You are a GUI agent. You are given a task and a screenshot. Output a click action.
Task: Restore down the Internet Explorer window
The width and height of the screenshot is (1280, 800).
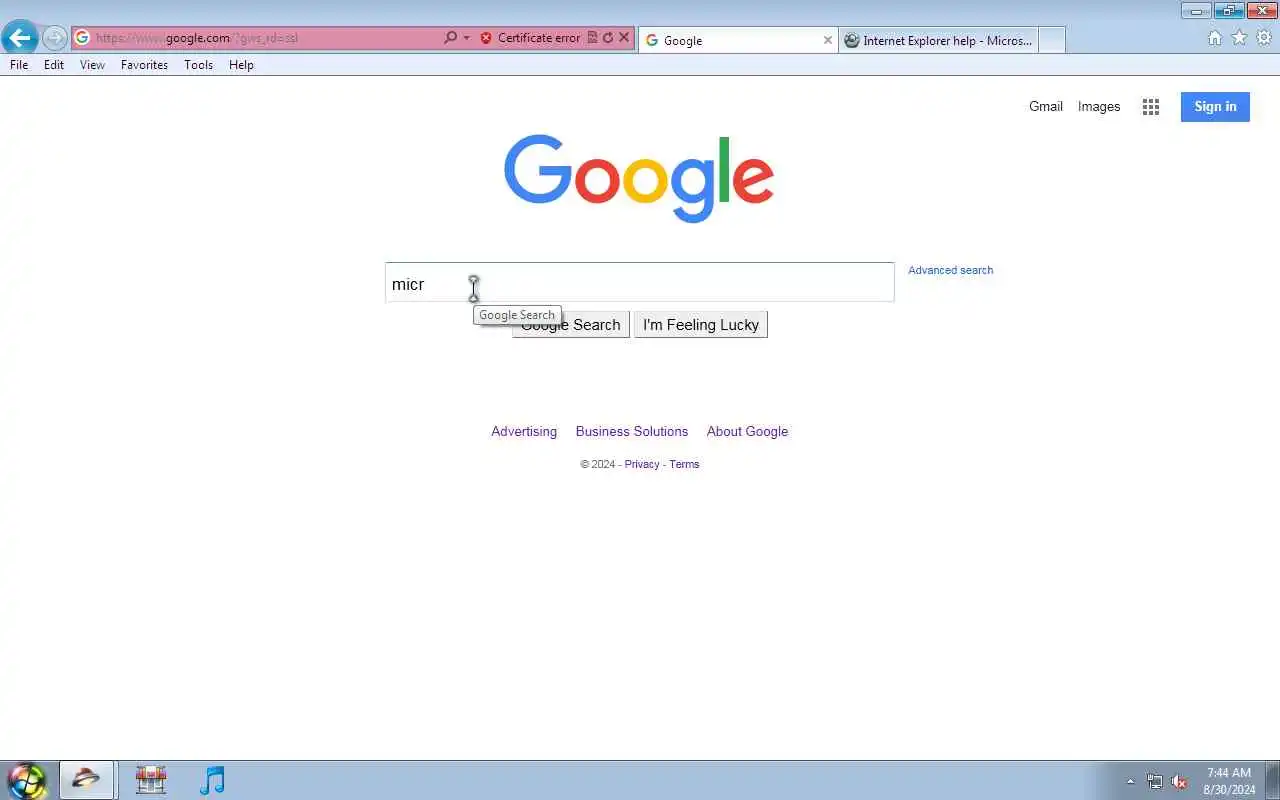(x=1229, y=11)
